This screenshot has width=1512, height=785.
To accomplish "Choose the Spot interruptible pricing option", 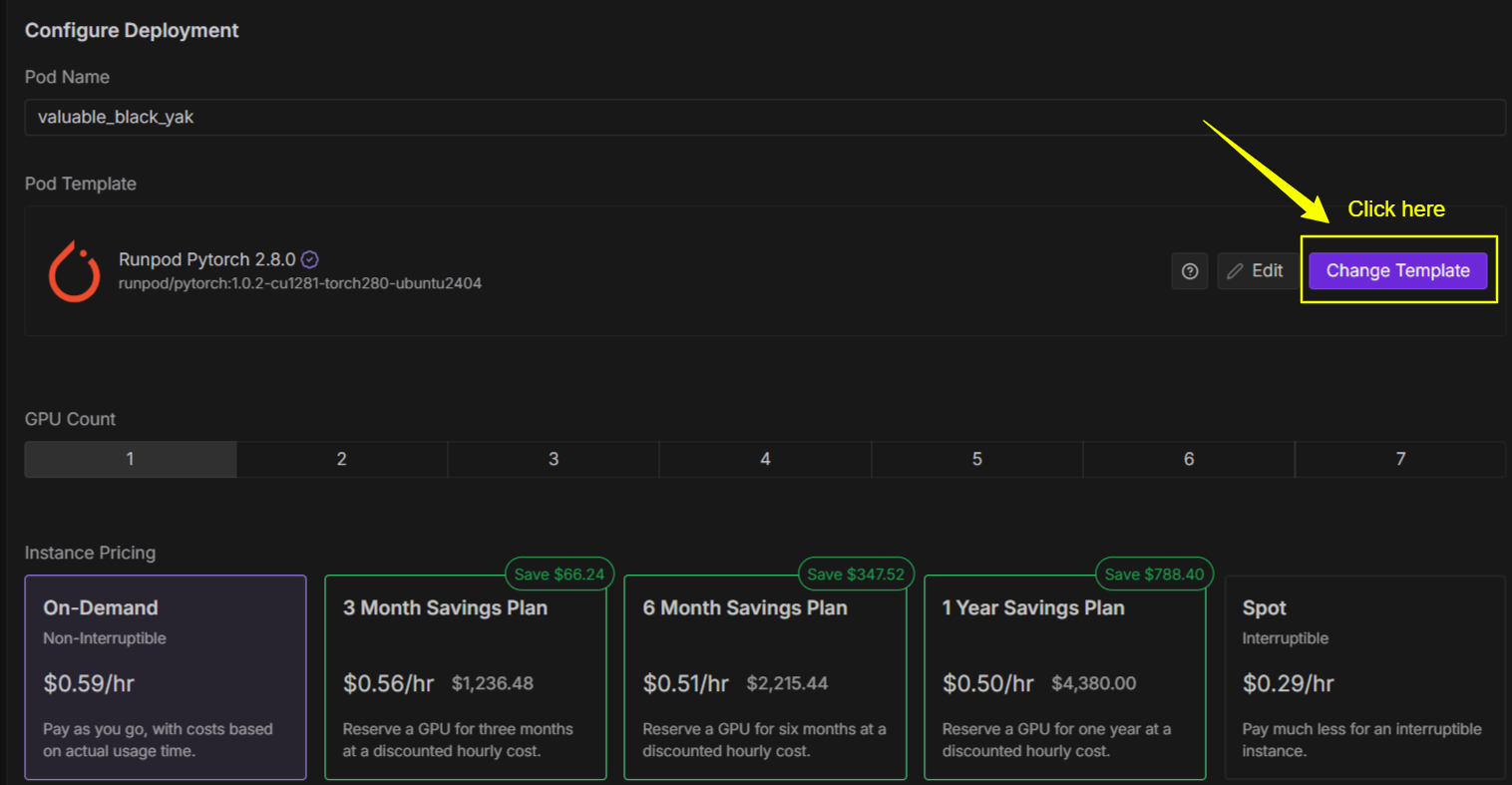I will click(1363, 677).
